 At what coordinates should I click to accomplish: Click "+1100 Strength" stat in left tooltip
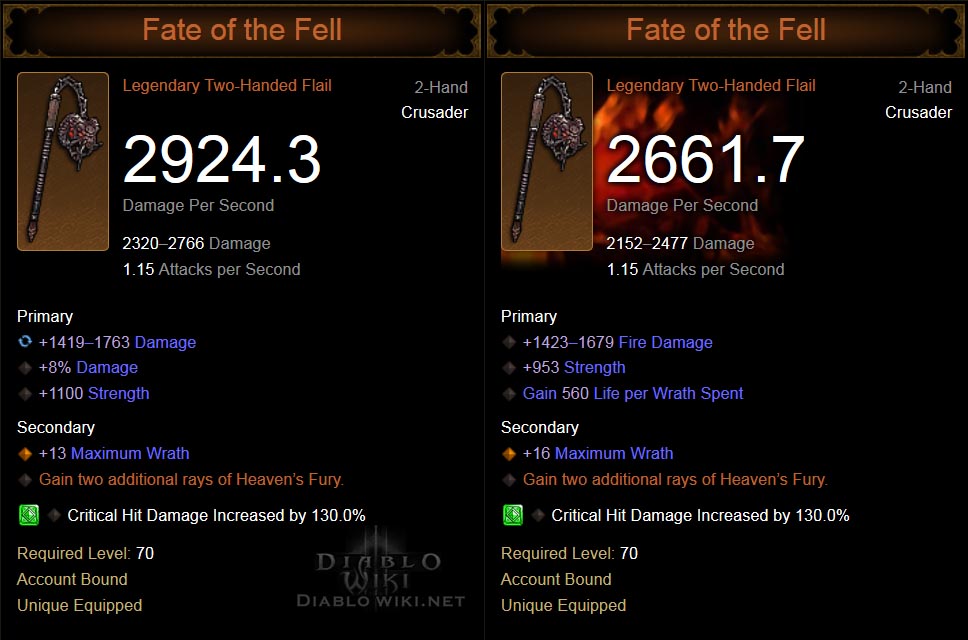click(x=94, y=393)
